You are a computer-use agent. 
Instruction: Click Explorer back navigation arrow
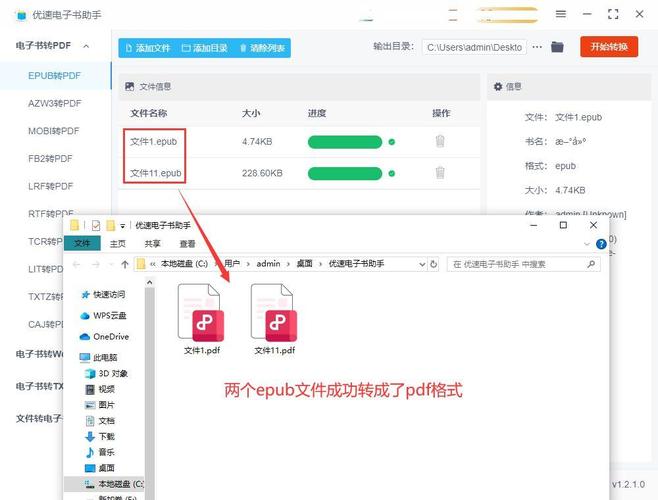(76, 264)
